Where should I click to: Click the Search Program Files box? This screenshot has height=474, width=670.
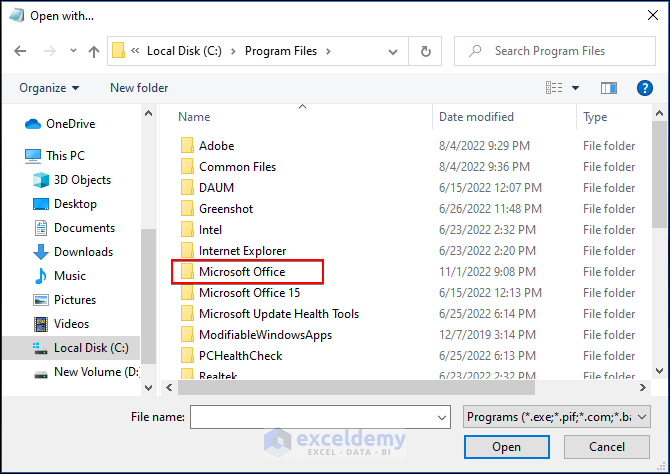point(555,51)
